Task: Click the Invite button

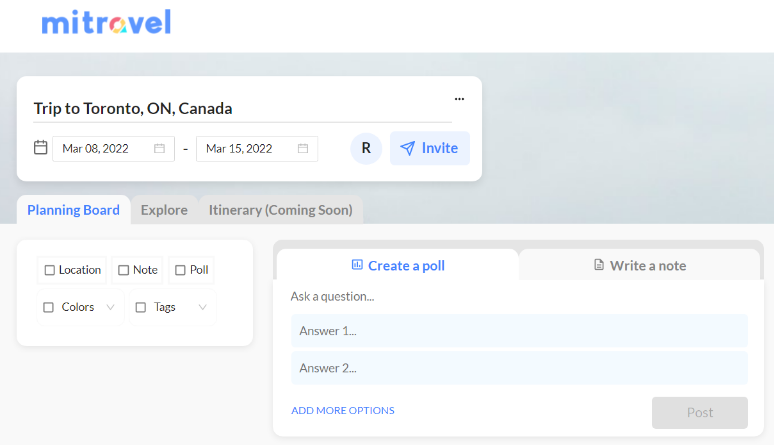Action: point(429,148)
